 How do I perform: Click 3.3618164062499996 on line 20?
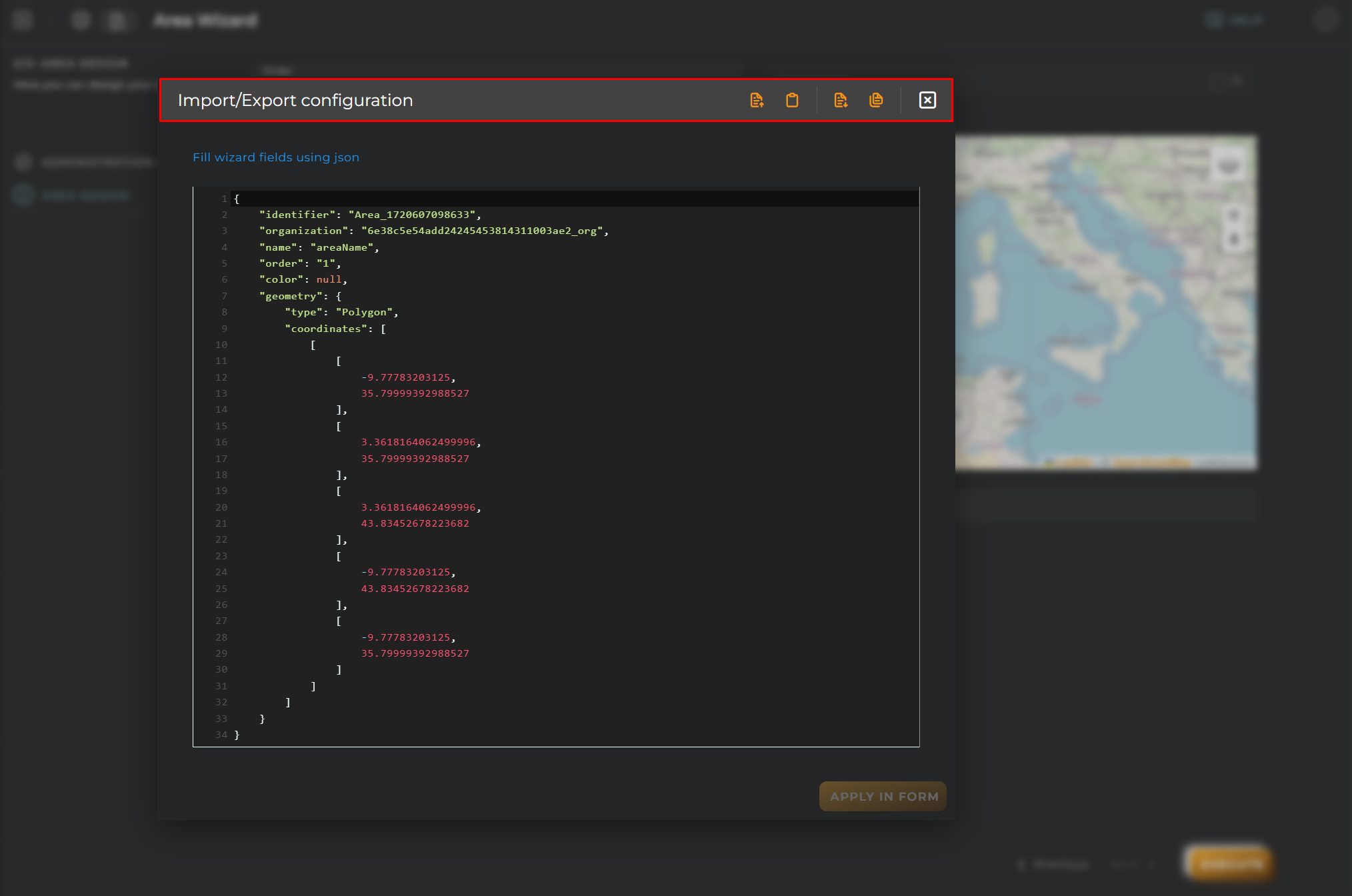coord(419,507)
